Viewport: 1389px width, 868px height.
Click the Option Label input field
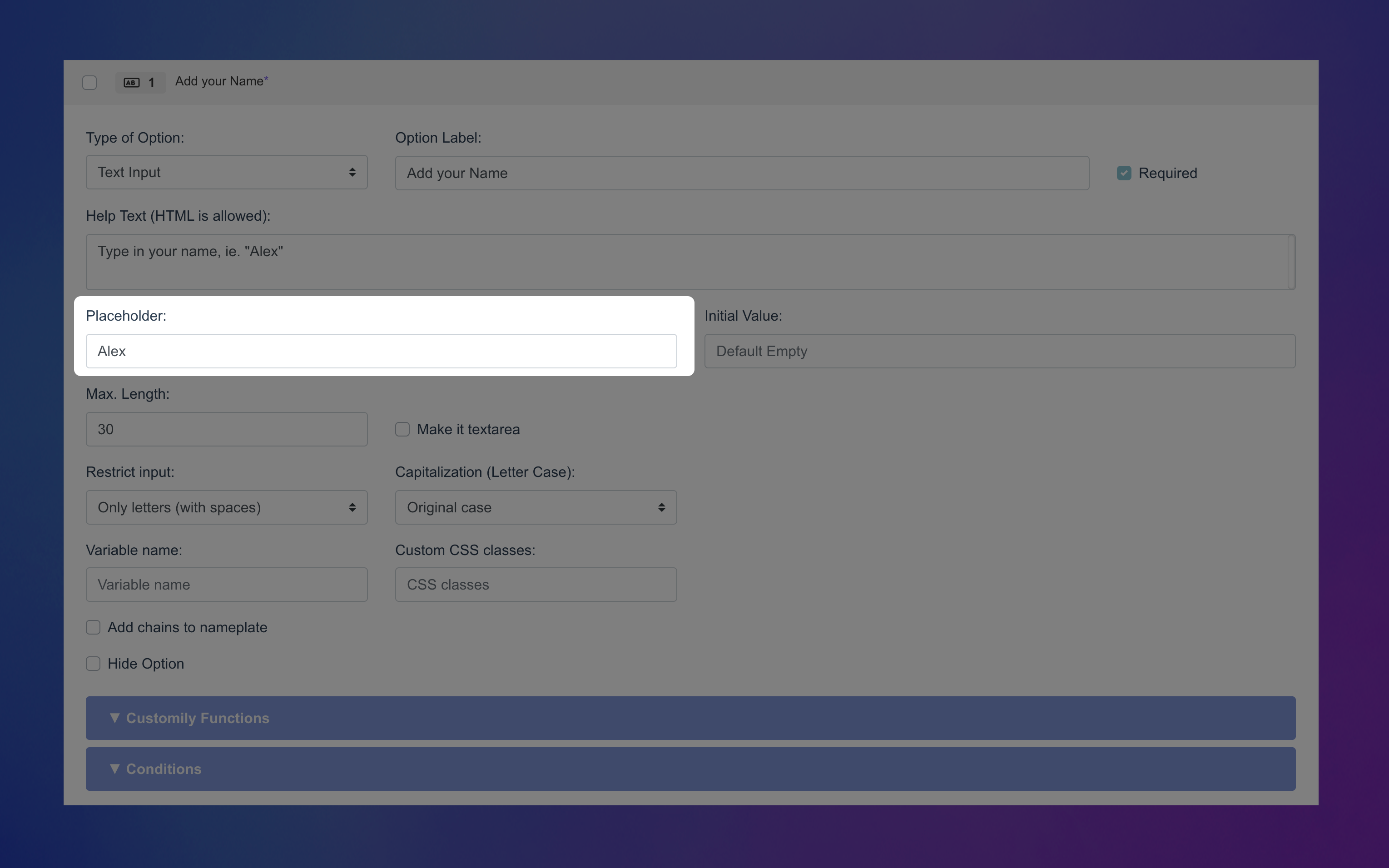click(x=740, y=172)
